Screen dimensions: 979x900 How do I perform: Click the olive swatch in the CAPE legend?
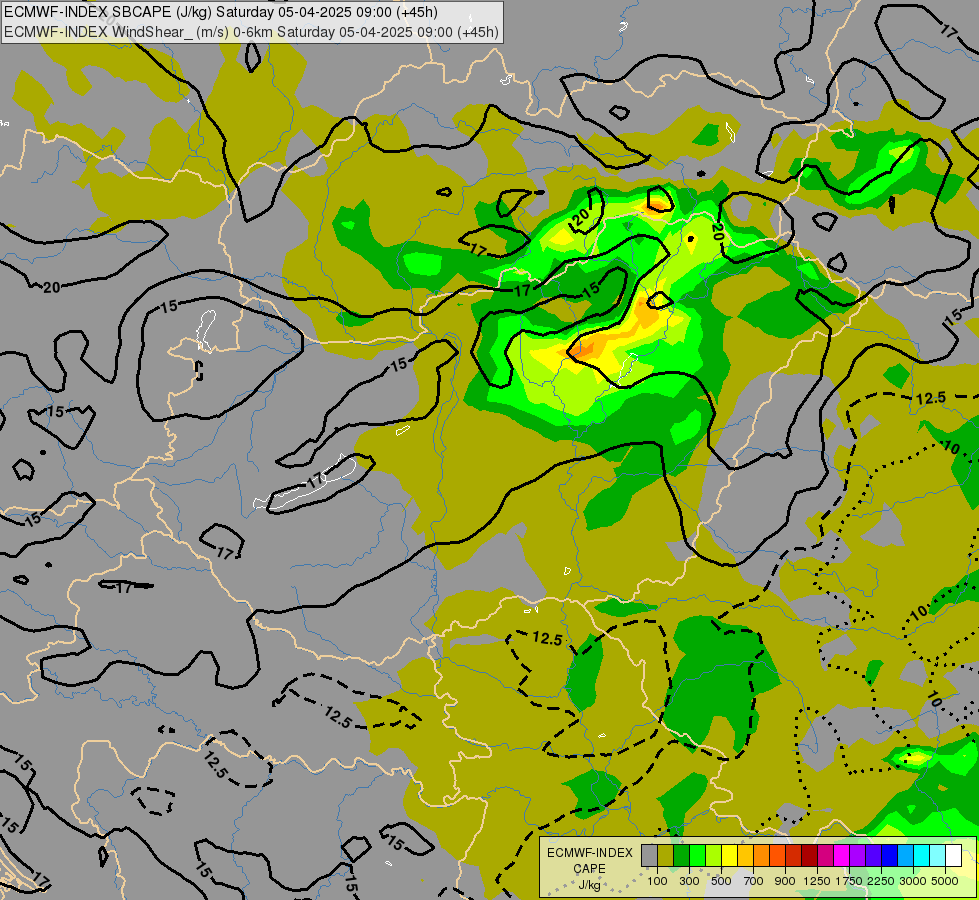[x=666, y=855]
